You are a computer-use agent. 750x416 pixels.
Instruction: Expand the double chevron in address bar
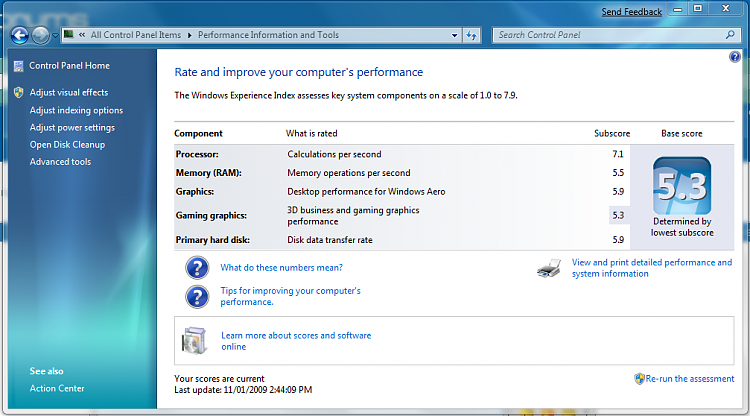(82, 35)
